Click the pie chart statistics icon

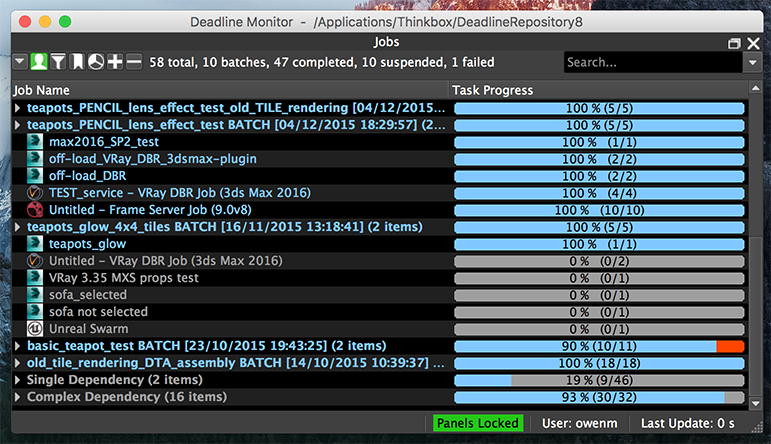point(96,62)
